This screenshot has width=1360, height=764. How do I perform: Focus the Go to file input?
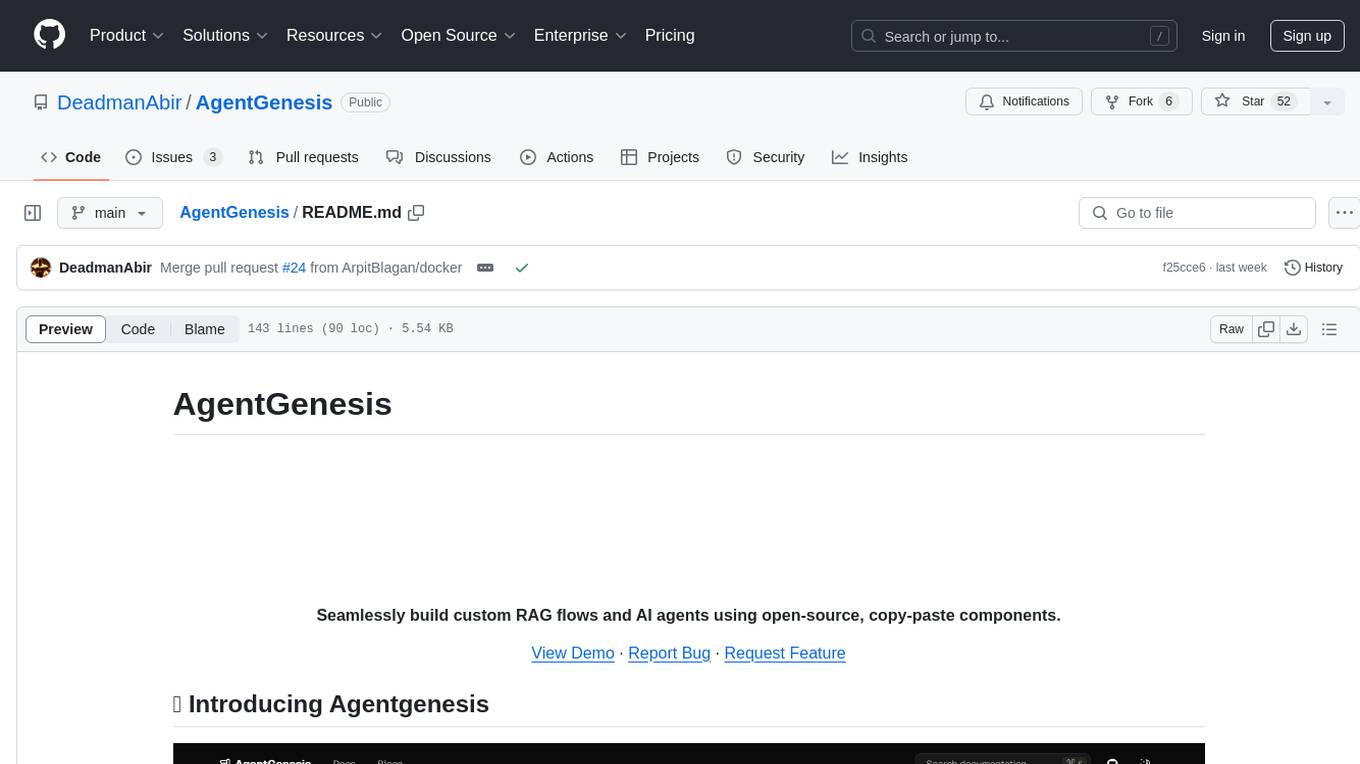pyautogui.click(x=1197, y=213)
